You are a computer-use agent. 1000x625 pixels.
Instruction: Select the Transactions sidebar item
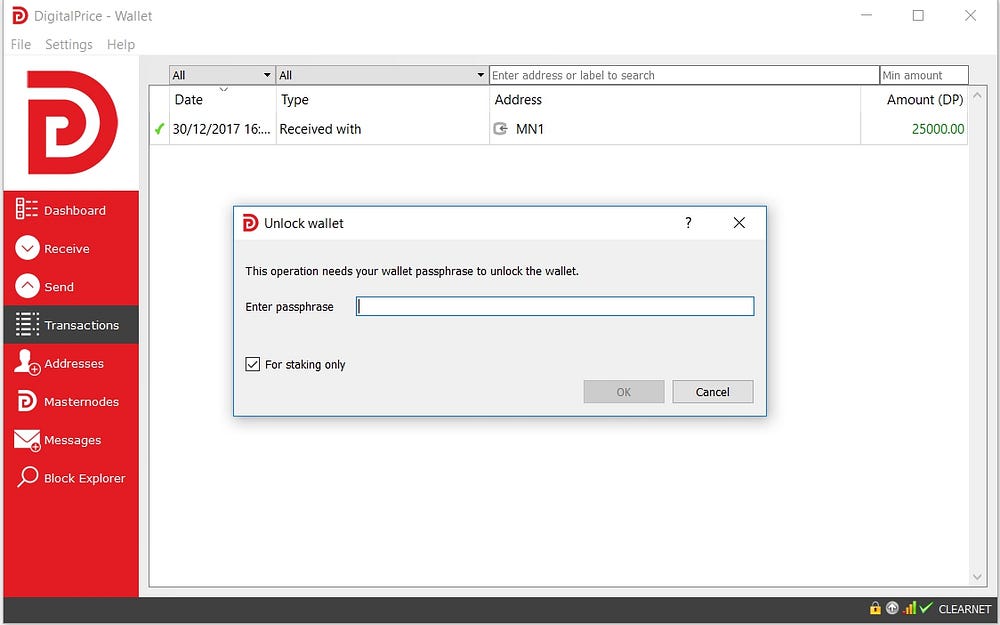(x=71, y=325)
